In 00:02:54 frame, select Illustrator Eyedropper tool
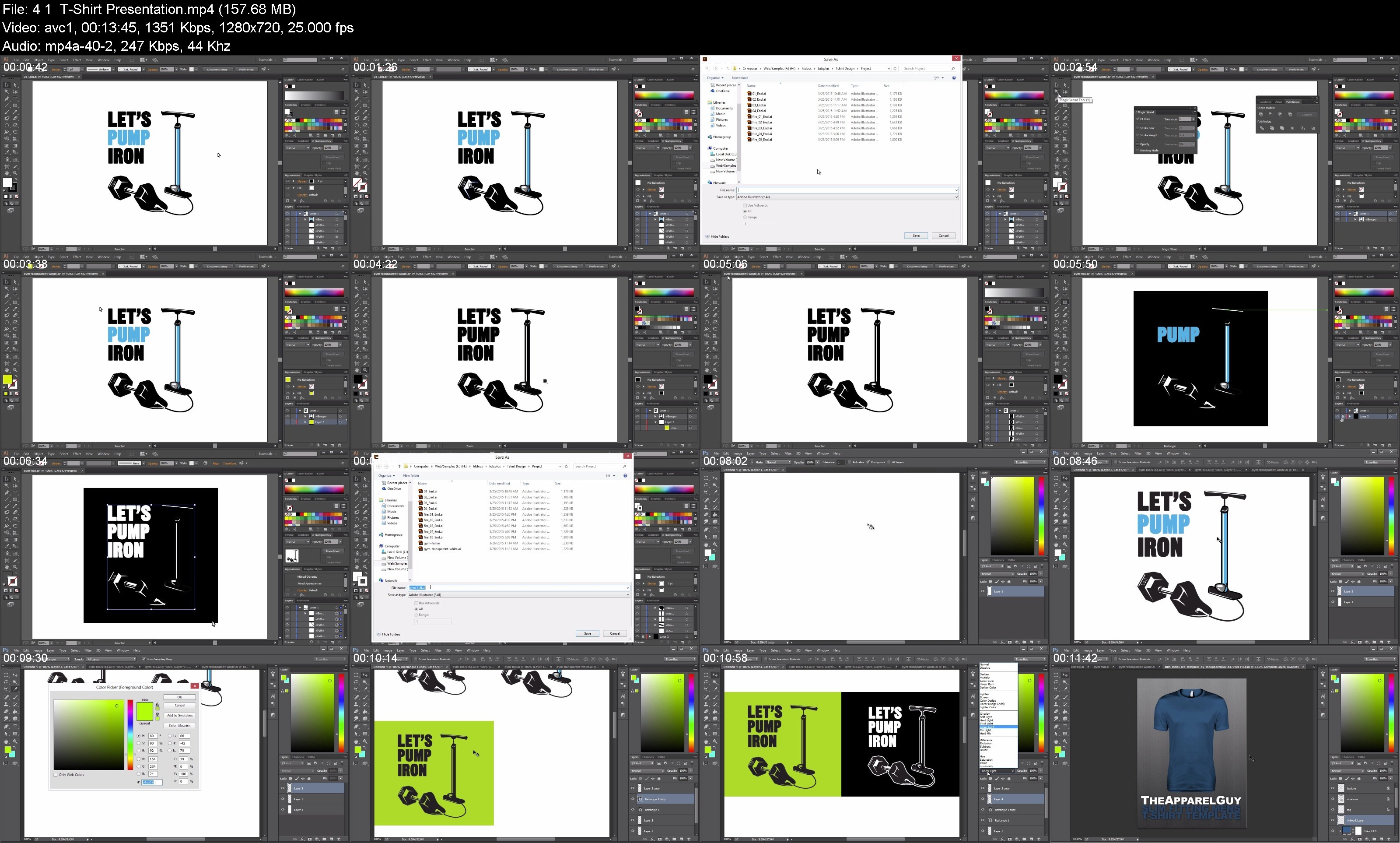 click(x=1057, y=152)
